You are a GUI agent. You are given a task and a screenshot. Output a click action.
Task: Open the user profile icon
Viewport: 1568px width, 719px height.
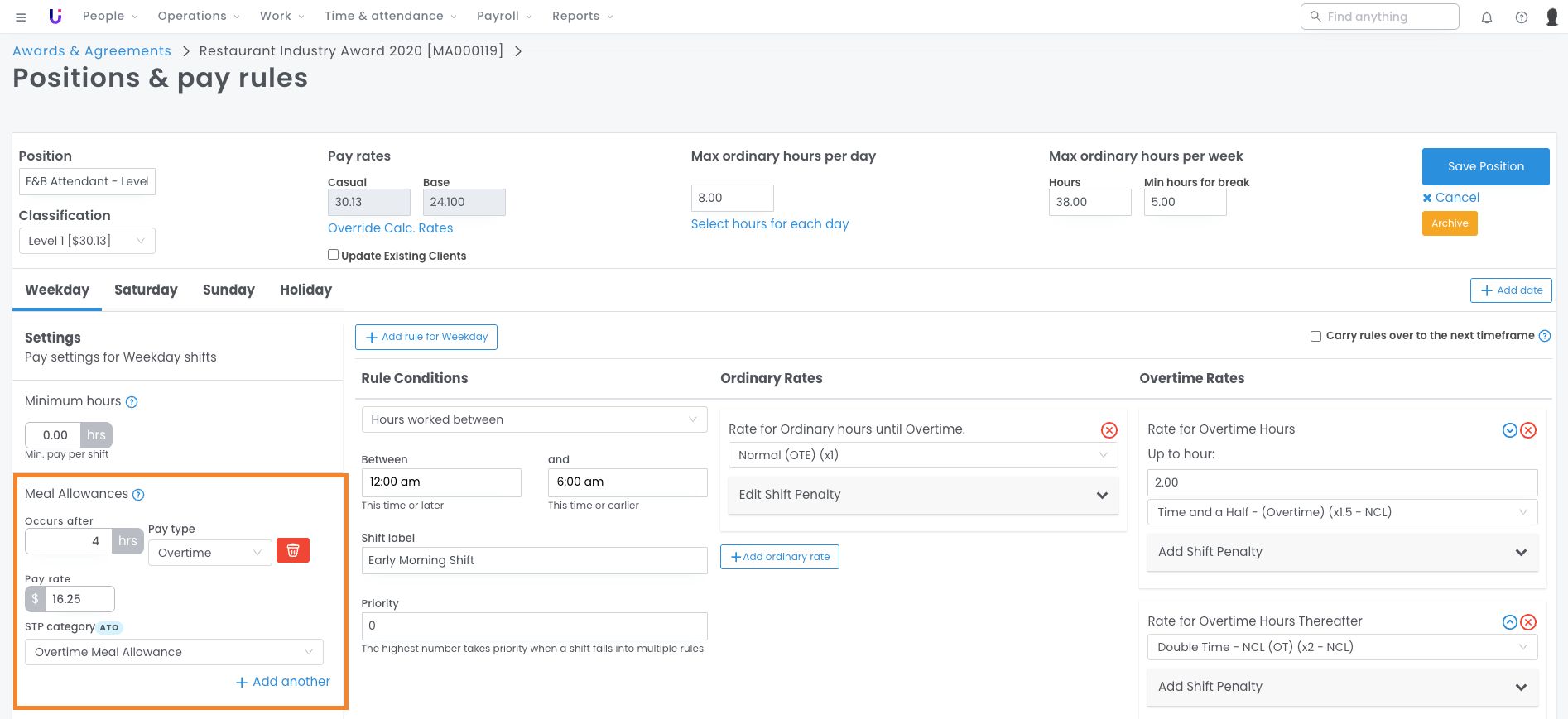coord(1552,17)
